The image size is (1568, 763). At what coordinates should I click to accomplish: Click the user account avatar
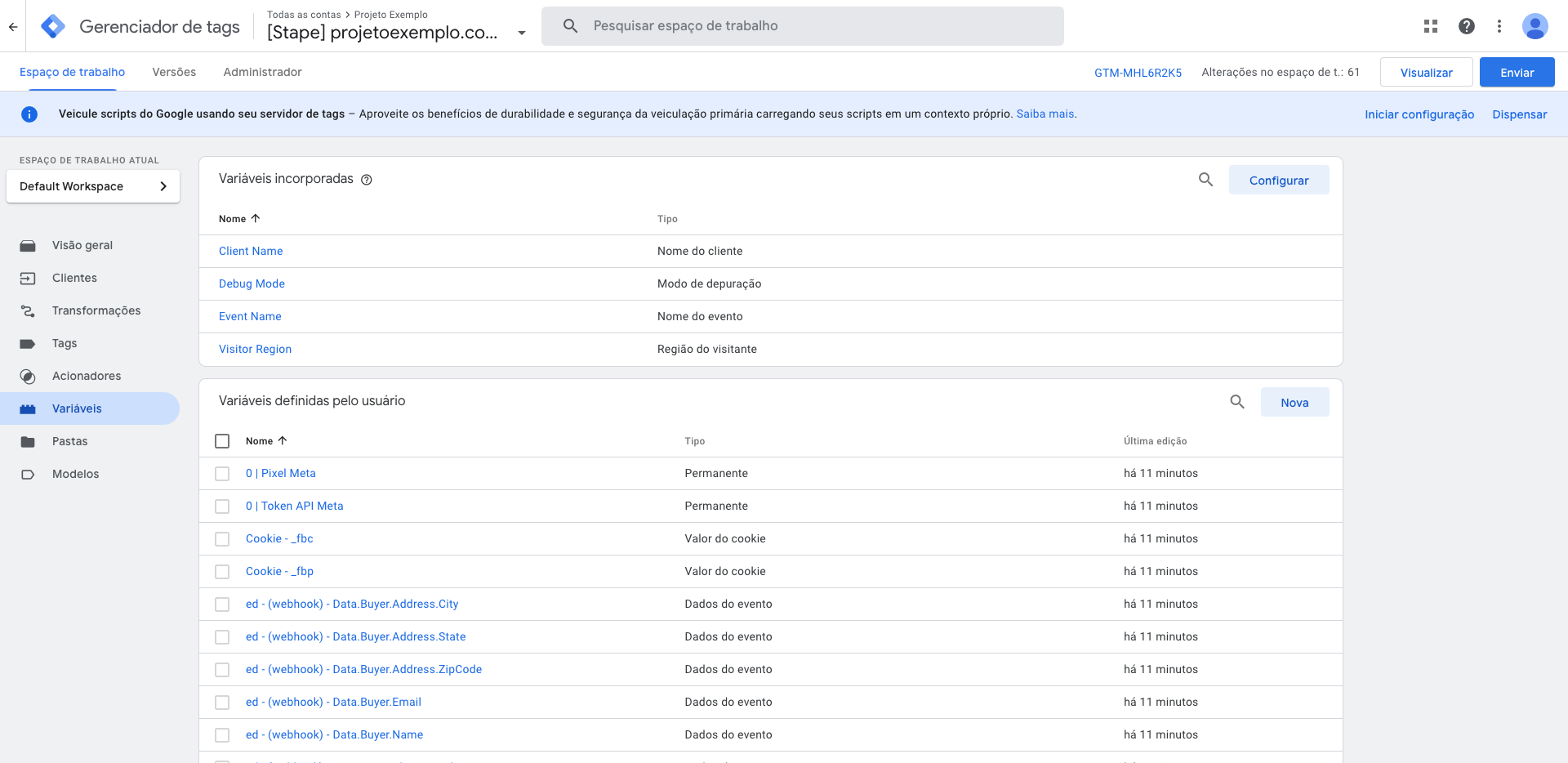pyautogui.click(x=1535, y=26)
